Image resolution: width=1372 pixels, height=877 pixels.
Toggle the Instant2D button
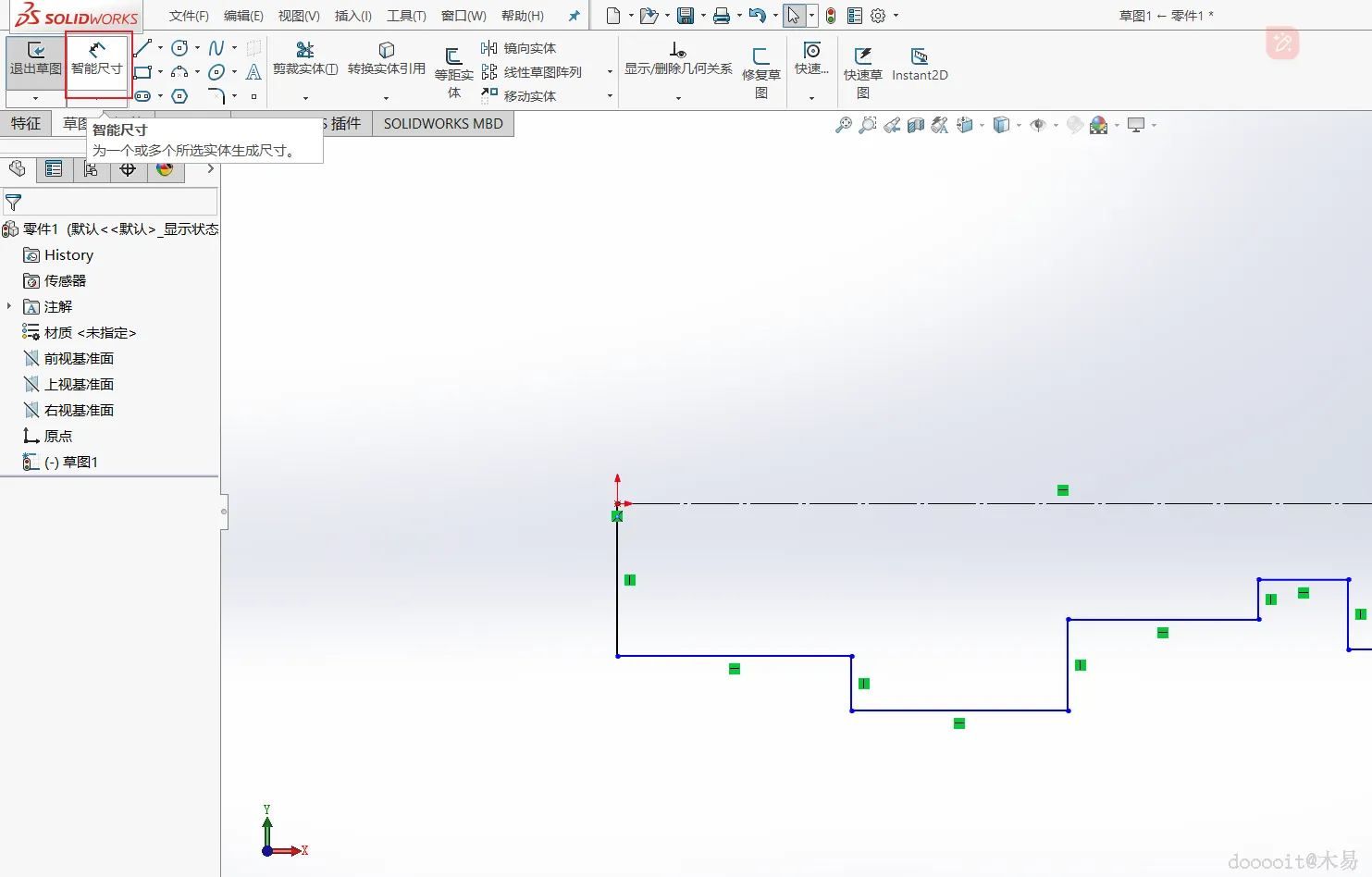coord(920,64)
